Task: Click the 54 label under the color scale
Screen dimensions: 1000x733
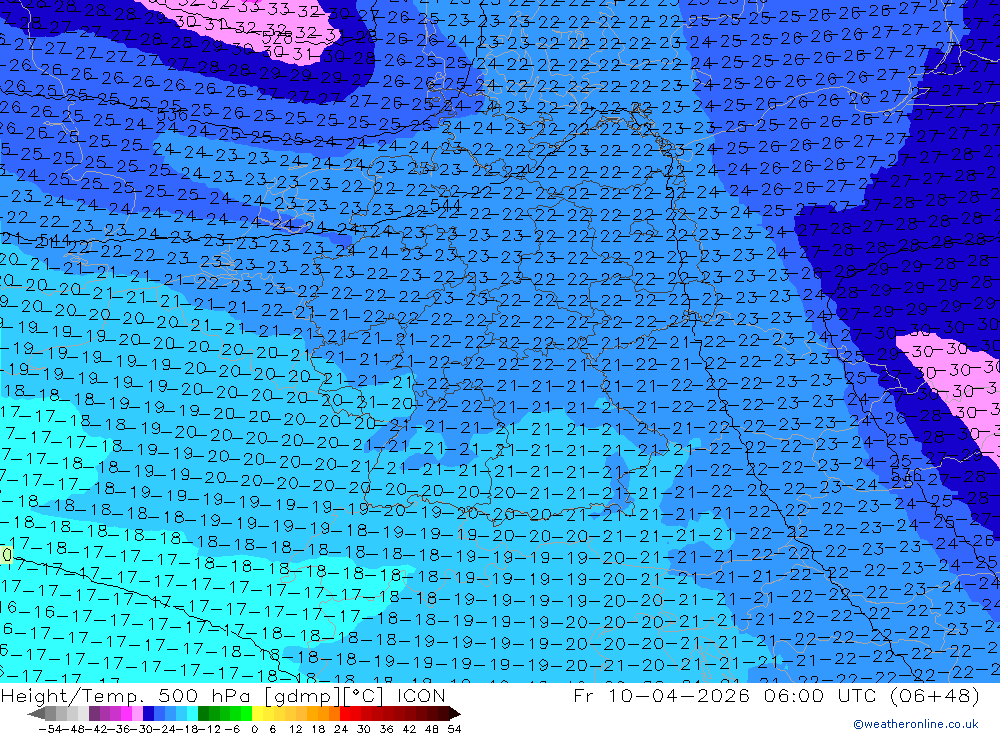Action: pyautogui.click(x=454, y=729)
